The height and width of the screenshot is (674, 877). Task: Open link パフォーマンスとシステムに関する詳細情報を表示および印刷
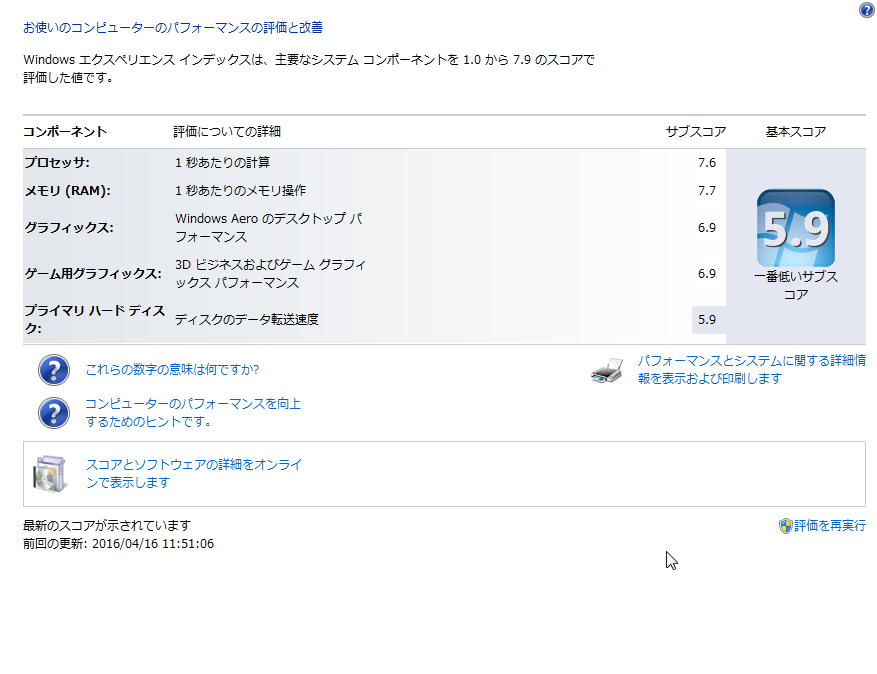[x=752, y=370]
